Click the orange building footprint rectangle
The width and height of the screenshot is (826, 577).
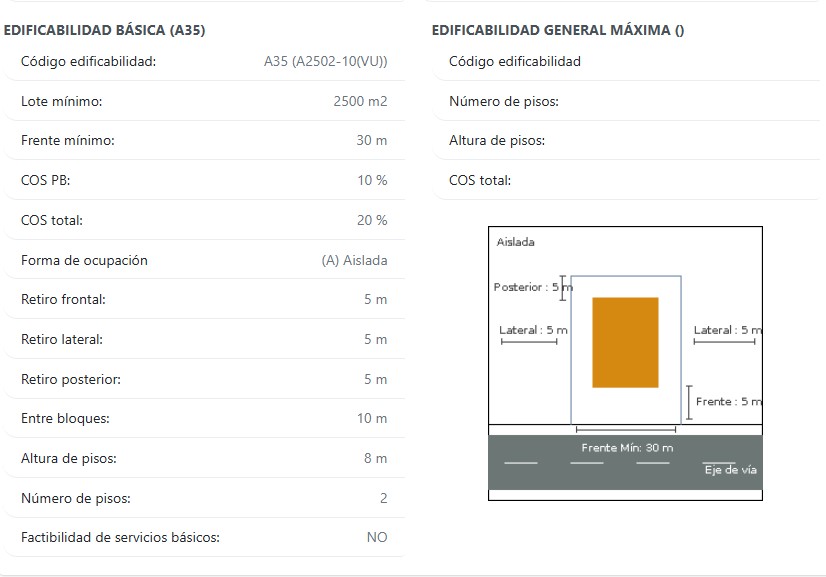tap(625, 343)
